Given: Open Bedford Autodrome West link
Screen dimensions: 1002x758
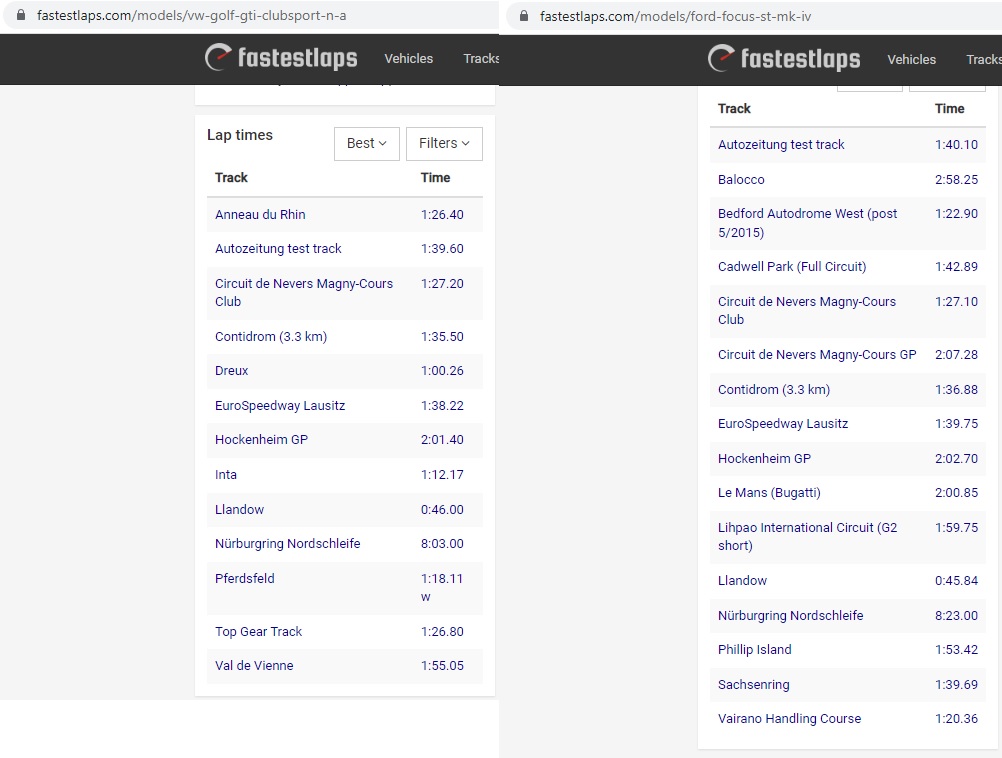Looking at the screenshot, I should tap(807, 223).
